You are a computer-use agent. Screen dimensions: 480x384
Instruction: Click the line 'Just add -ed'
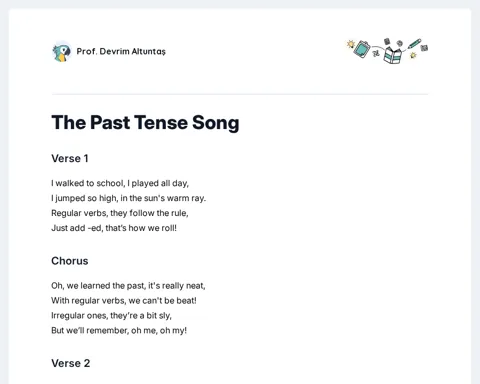tap(114, 228)
